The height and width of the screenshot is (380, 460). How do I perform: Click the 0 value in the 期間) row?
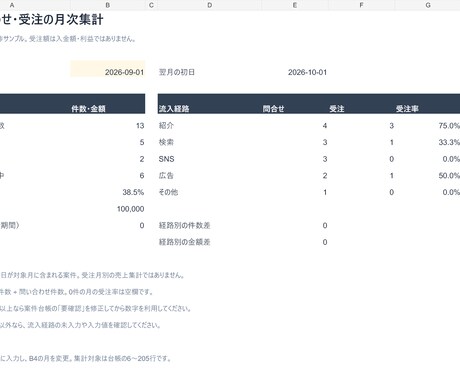coord(142,226)
